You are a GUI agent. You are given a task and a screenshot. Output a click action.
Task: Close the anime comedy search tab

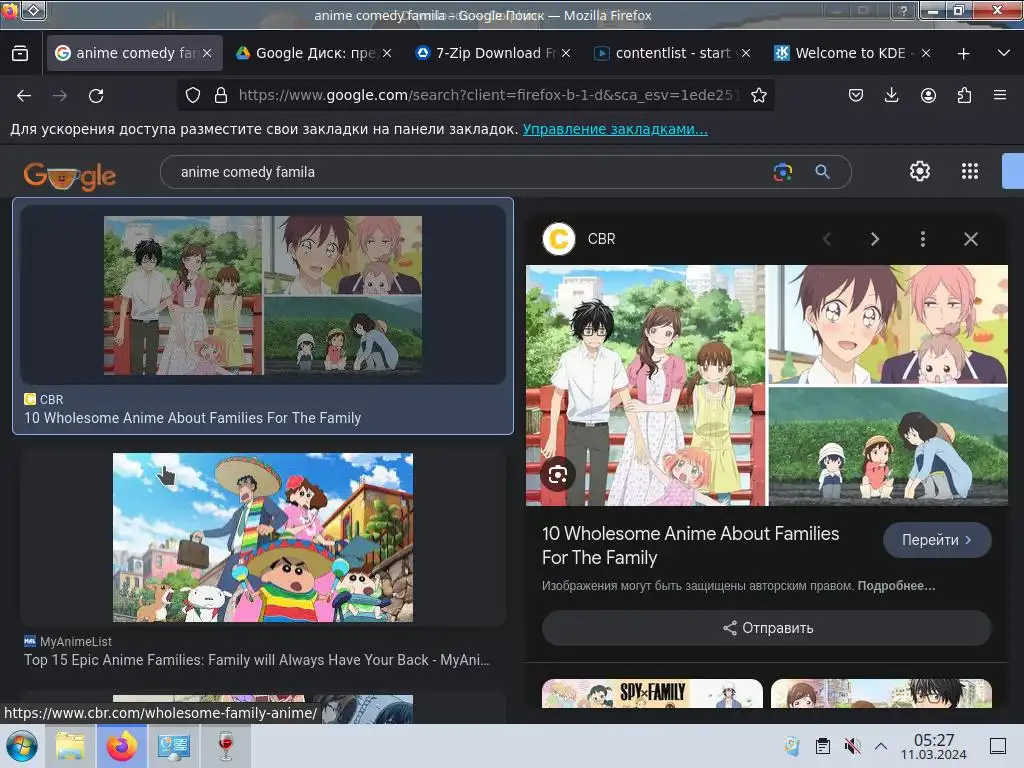coord(207,53)
